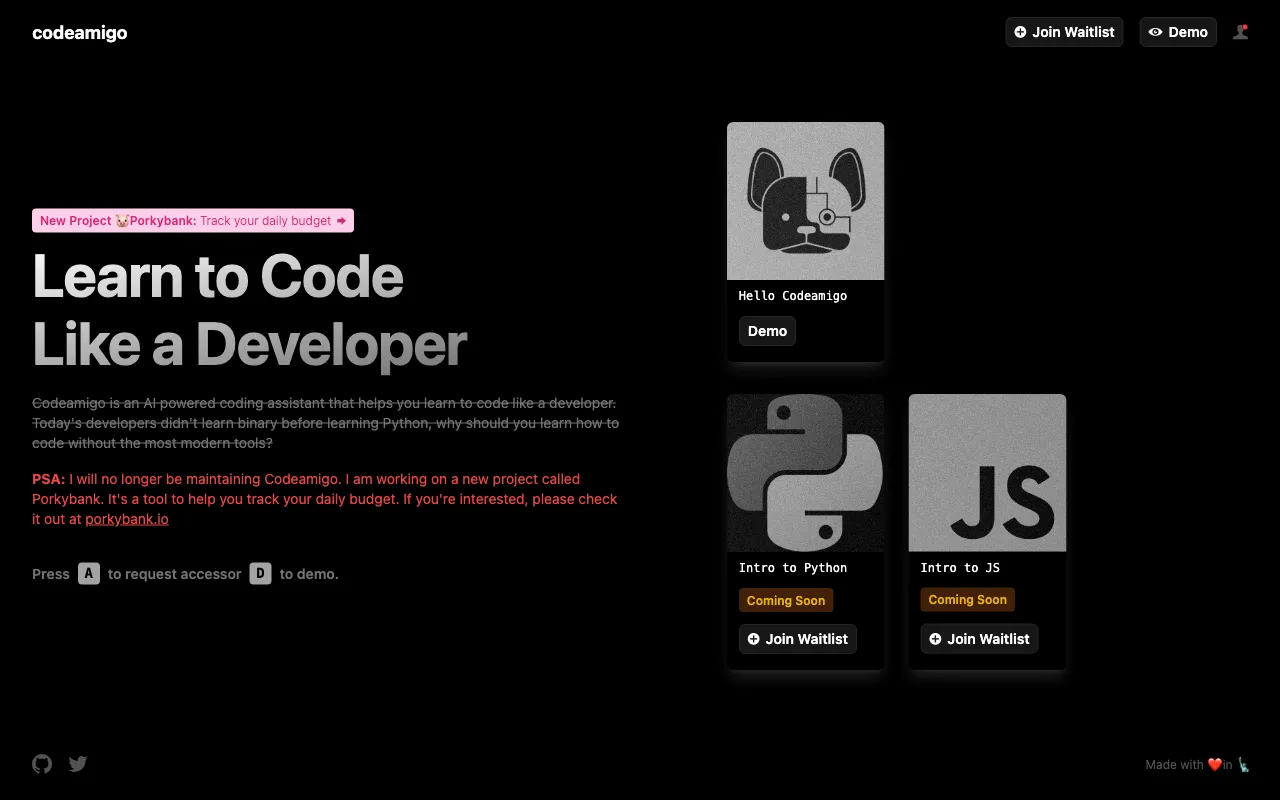Screen dimensions: 1280x800
Task: Click Join Waitlist button in header
Action: pos(1064,32)
